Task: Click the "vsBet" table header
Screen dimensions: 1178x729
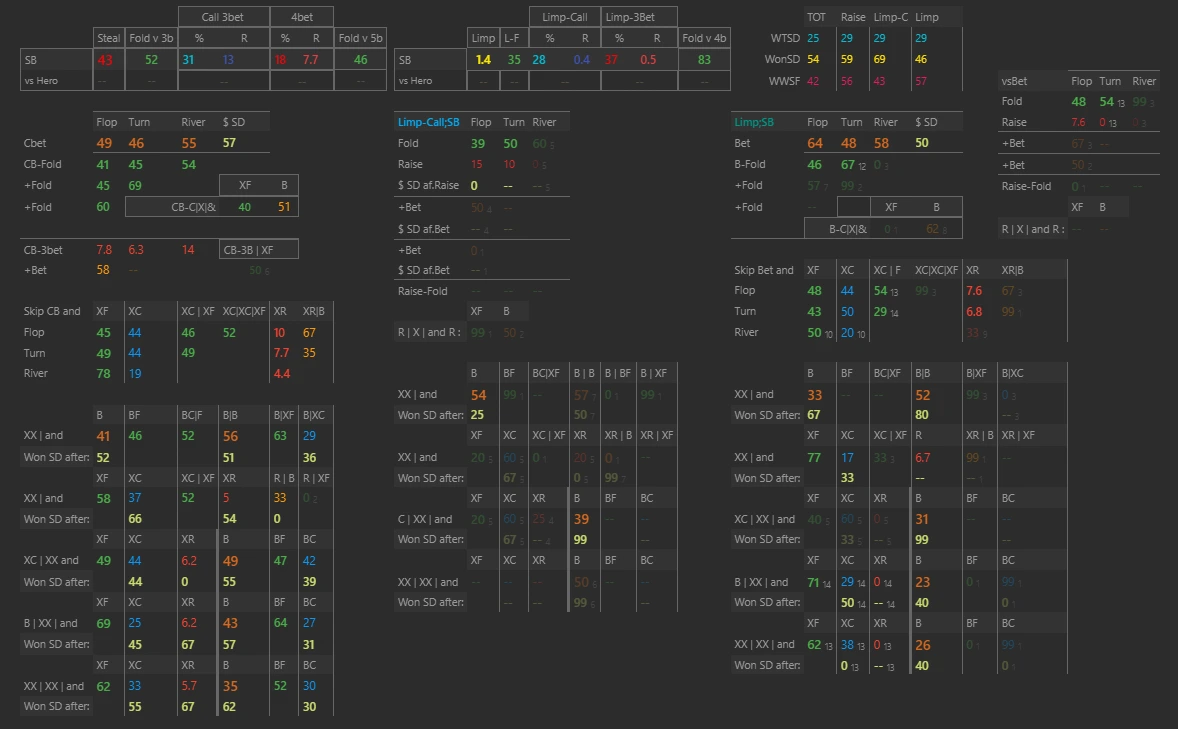Action: coord(1014,80)
